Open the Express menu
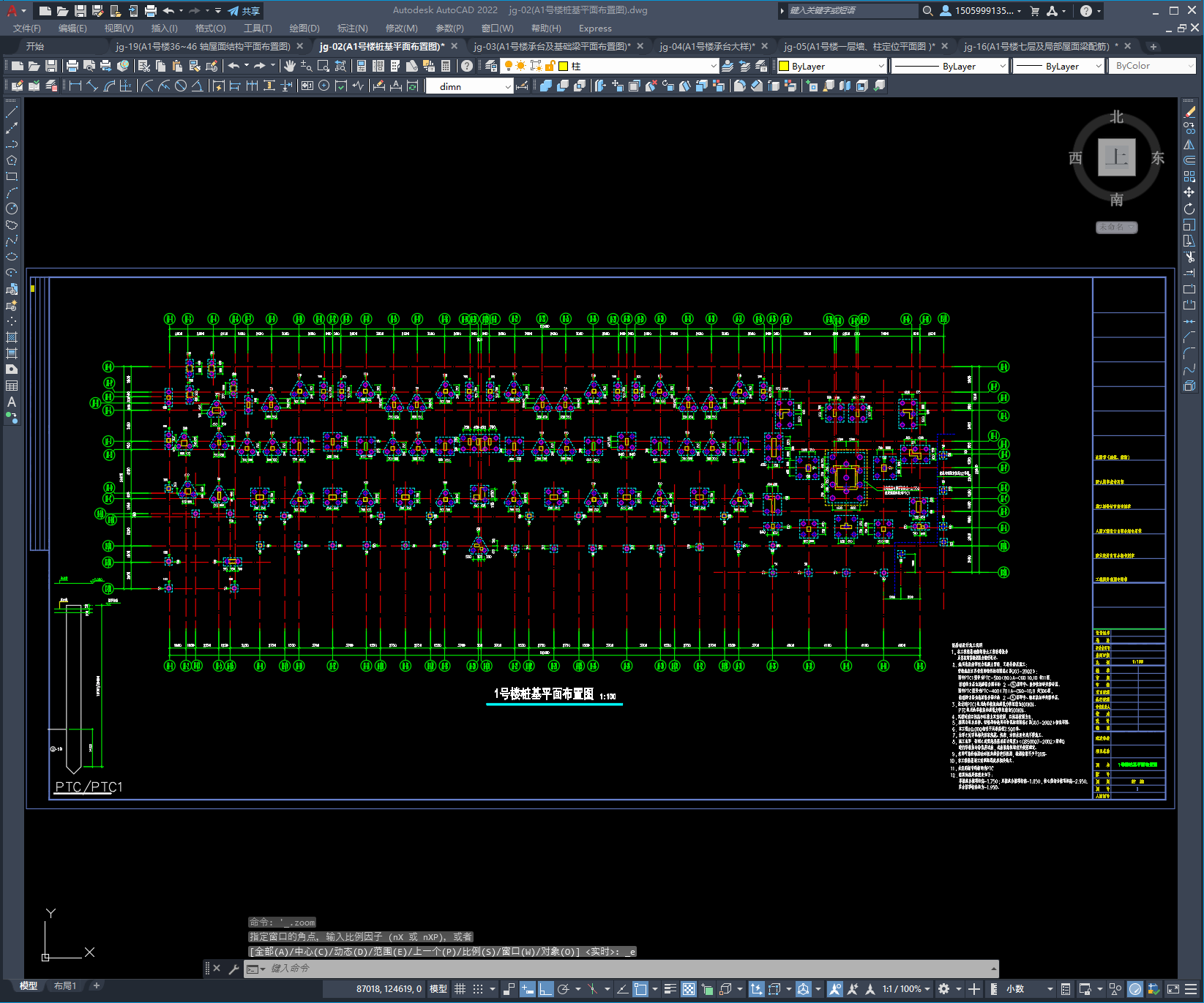Viewport: 1204px width, 1003px height. (x=595, y=29)
